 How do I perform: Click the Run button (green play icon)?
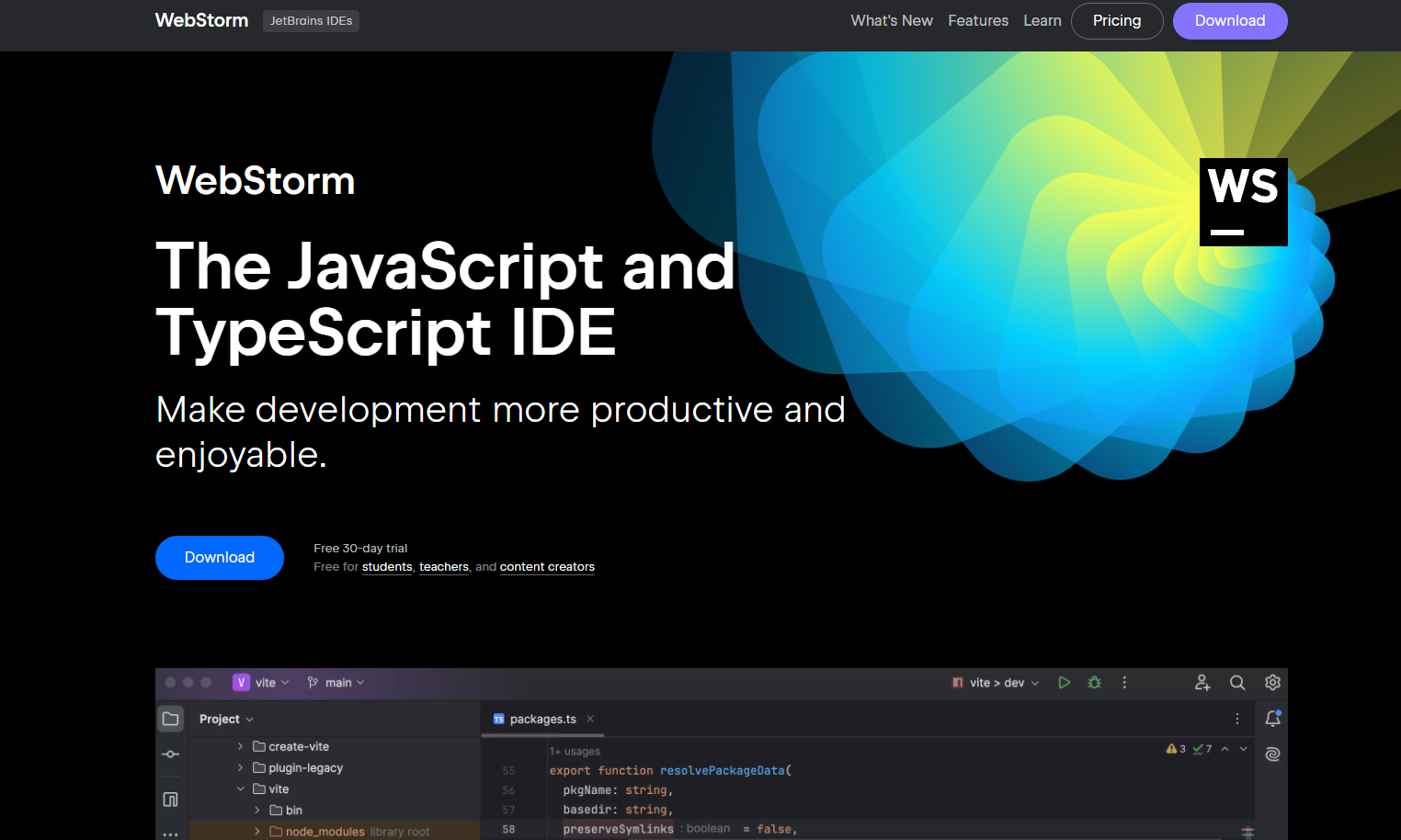[1064, 683]
